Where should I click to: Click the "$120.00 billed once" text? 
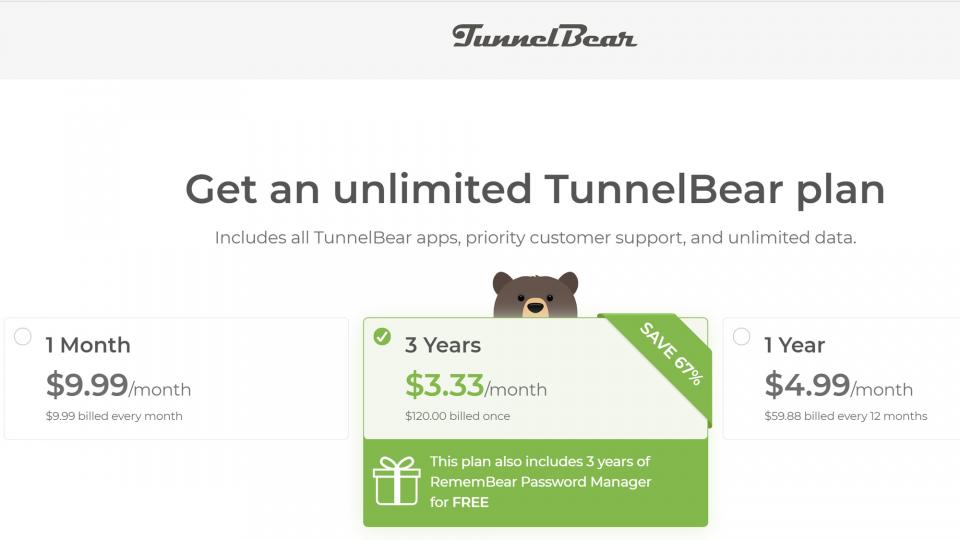457,416
